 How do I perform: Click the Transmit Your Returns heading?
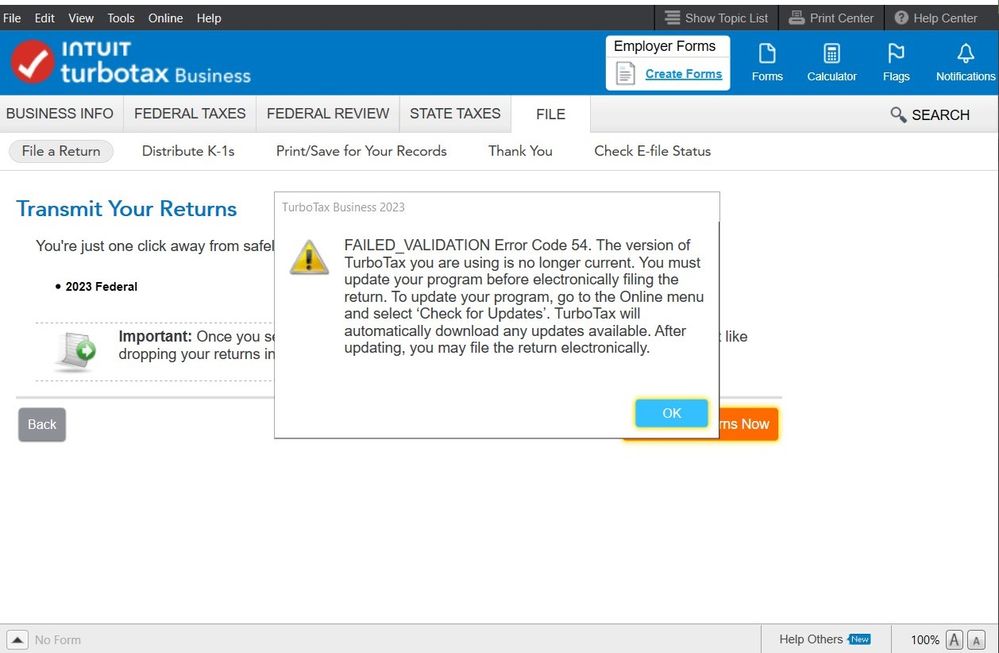[126, 208]
